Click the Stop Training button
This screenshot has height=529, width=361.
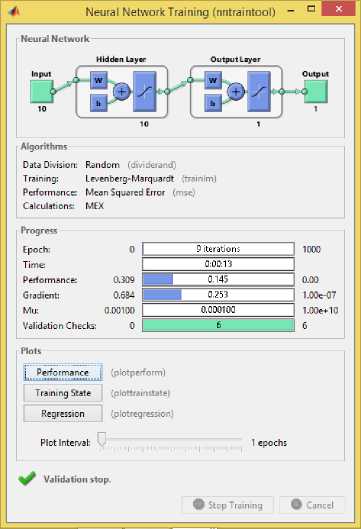coord(227,505)
